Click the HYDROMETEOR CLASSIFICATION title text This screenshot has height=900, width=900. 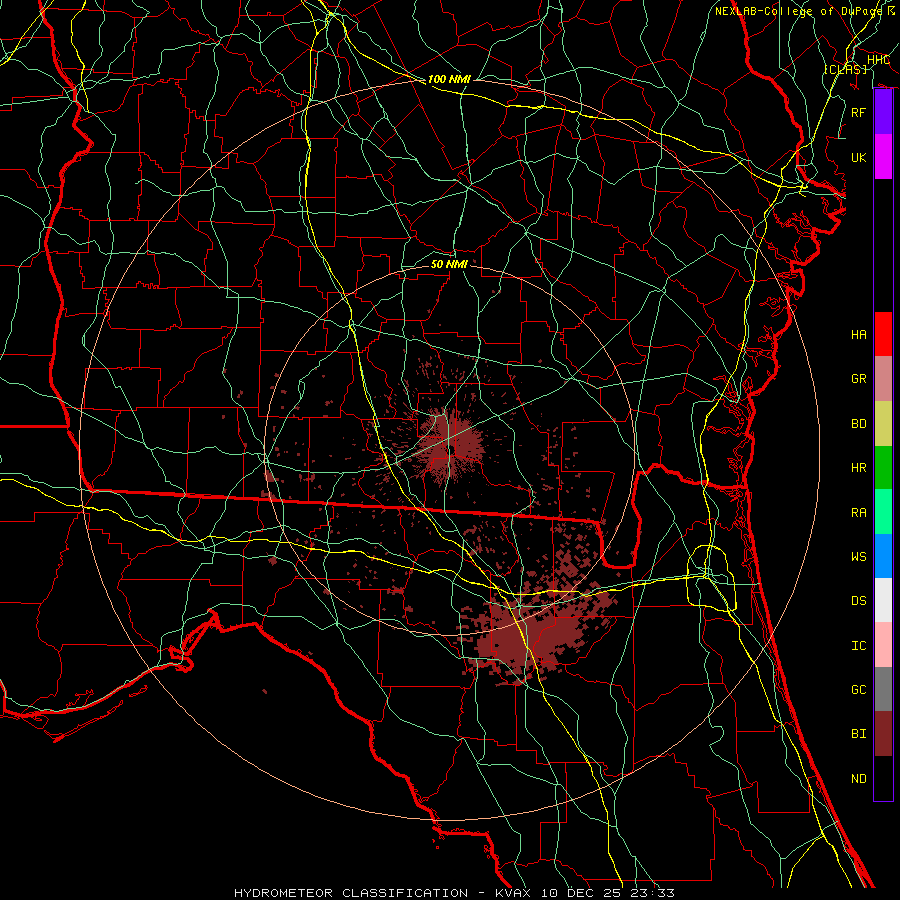point(351,893)
